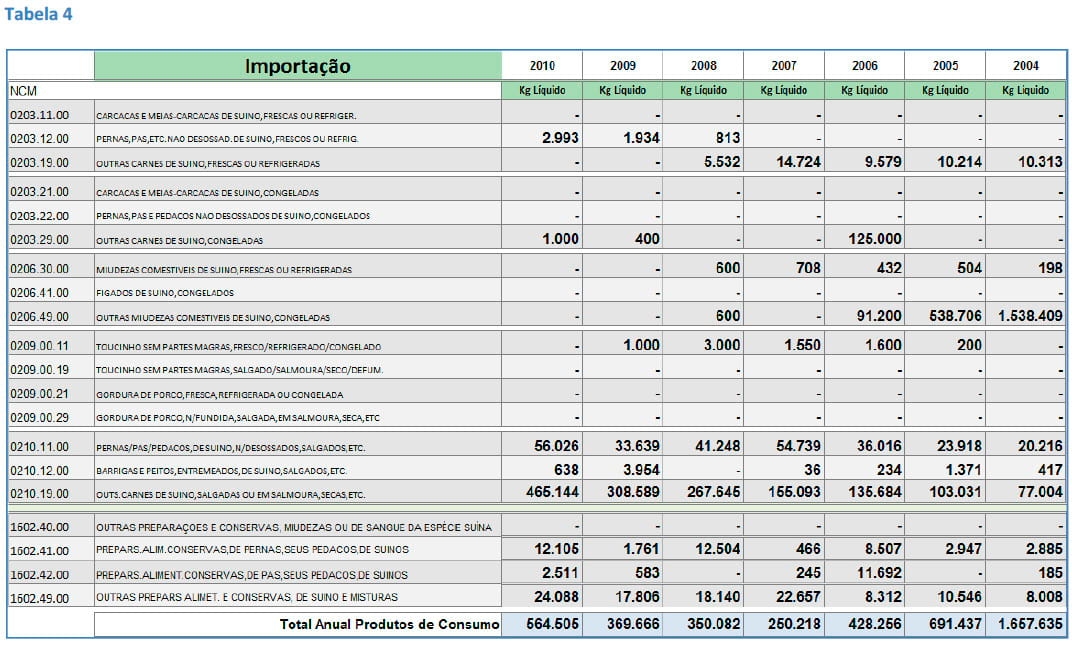This screenshot has height=645, width=1072.
Task: Select the NCM label cell
Action: (x=51, y=91)
